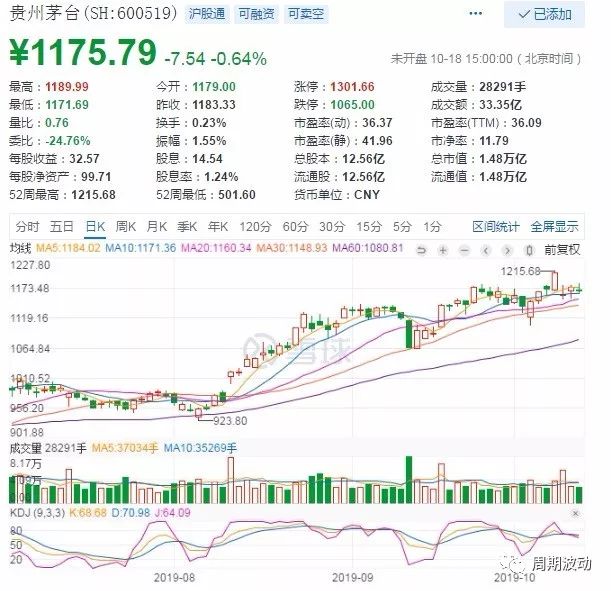611x591 pixels.
Task: Click the stock title 贵州茅台(SH:600519)
Action: point(94,14)
